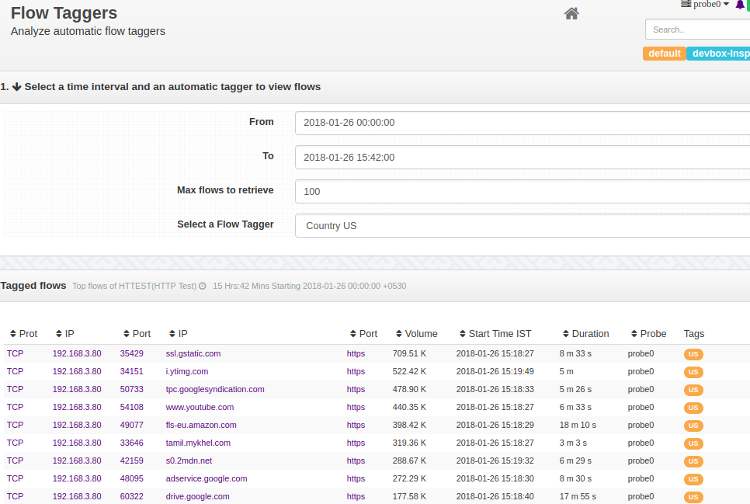This screenshot has width=750, height=504.
Task: Click US tag in drive.google.com row
Action: (x=693, y=497)
